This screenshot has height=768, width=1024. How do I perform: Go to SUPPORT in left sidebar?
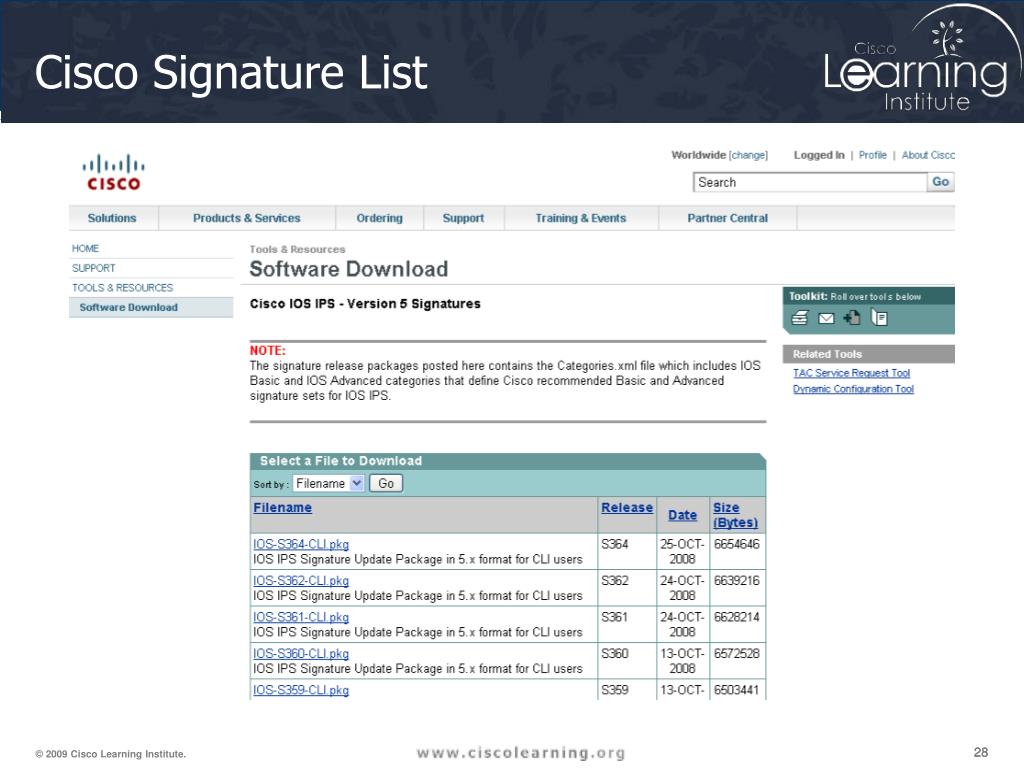coord(93,268)
